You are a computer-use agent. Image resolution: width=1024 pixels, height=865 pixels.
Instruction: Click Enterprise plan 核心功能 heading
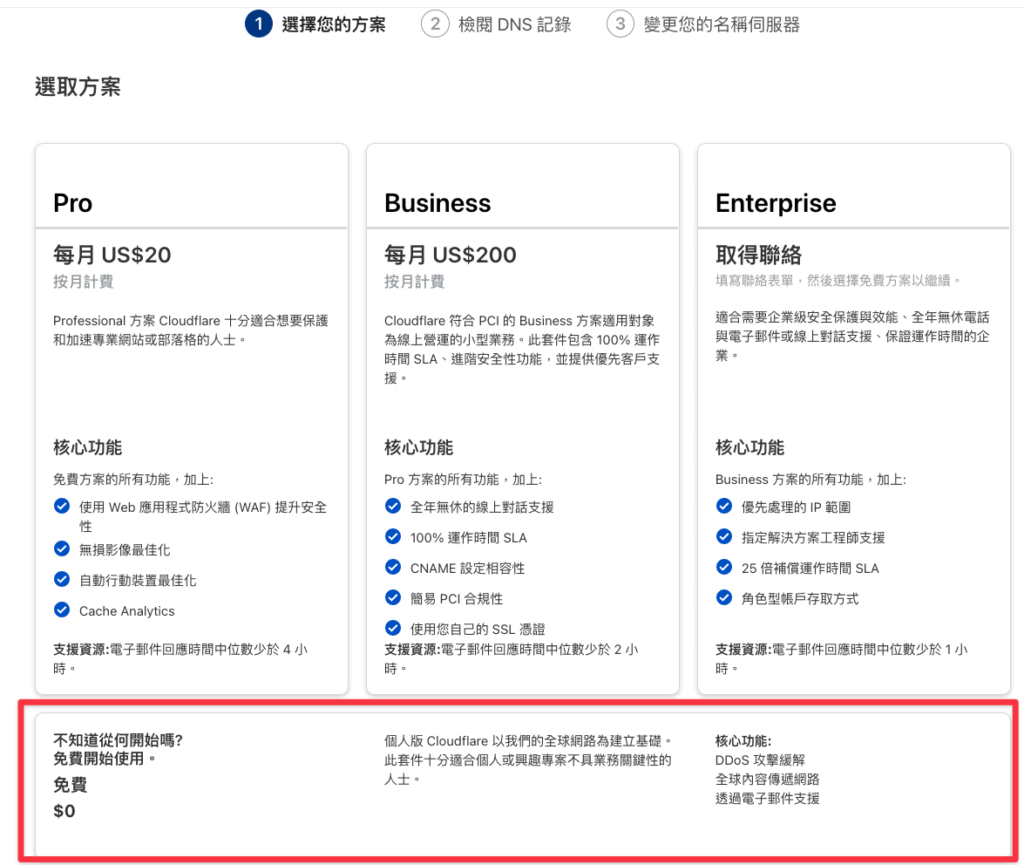[750, 448]
